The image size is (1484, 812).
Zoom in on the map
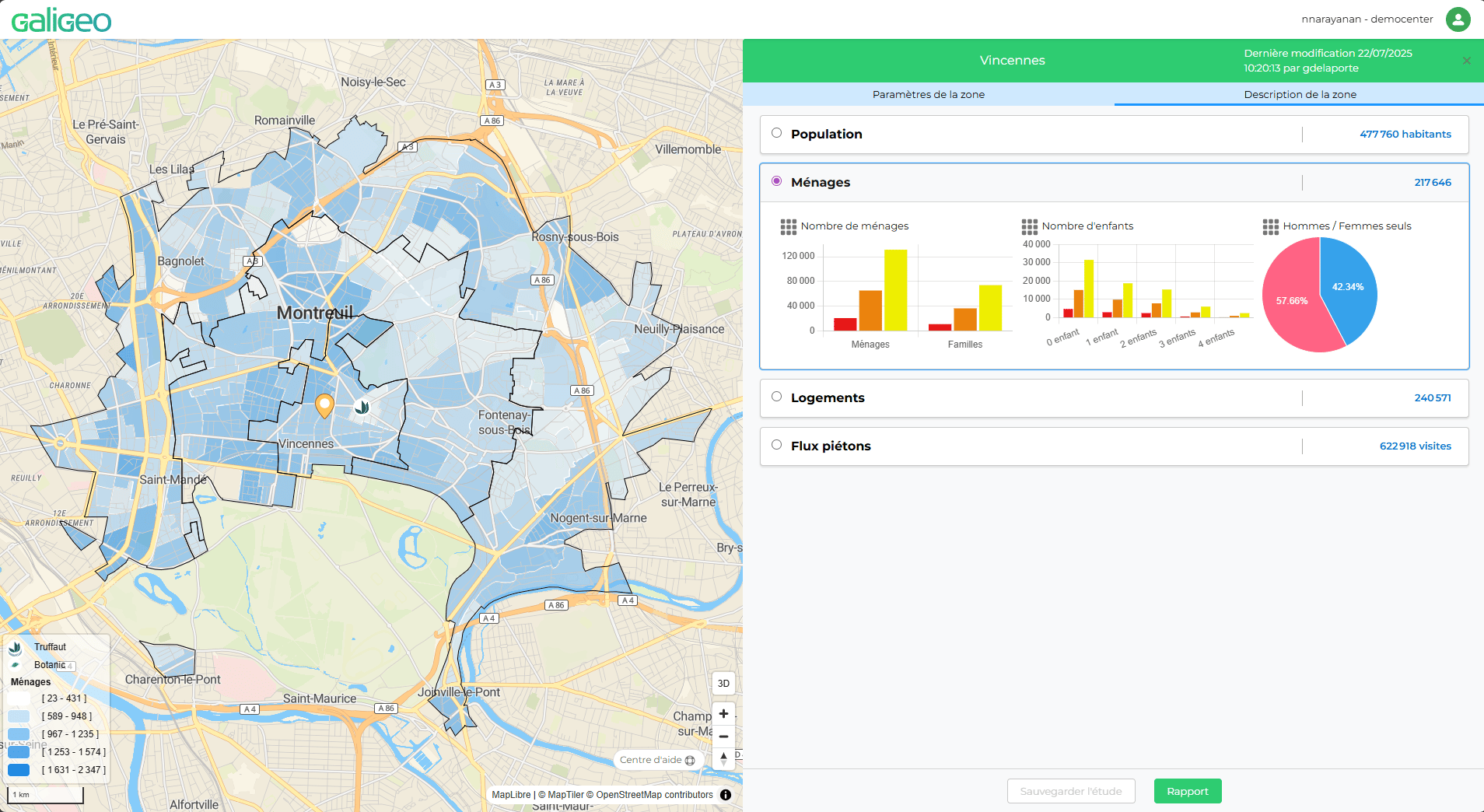click(723, 714)
